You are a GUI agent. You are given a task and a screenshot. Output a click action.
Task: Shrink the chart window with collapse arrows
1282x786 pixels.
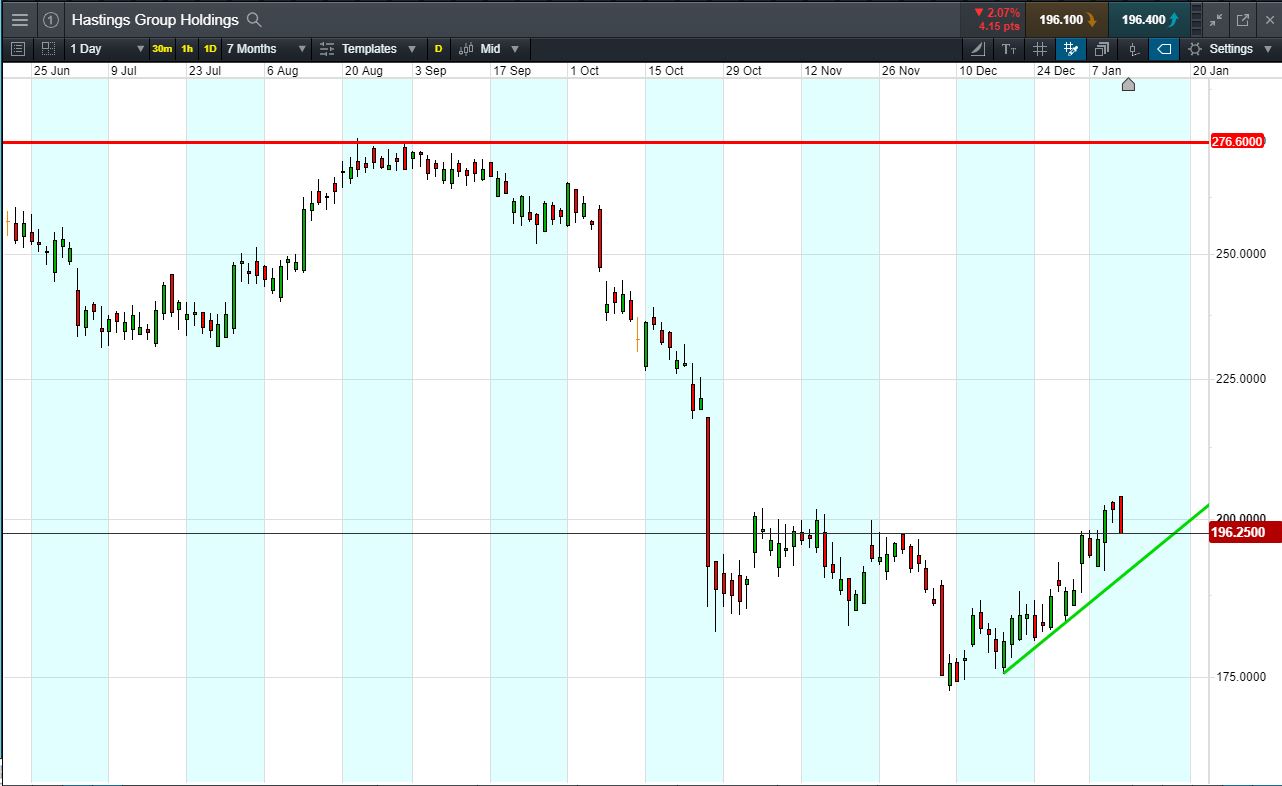[1216, 19]
